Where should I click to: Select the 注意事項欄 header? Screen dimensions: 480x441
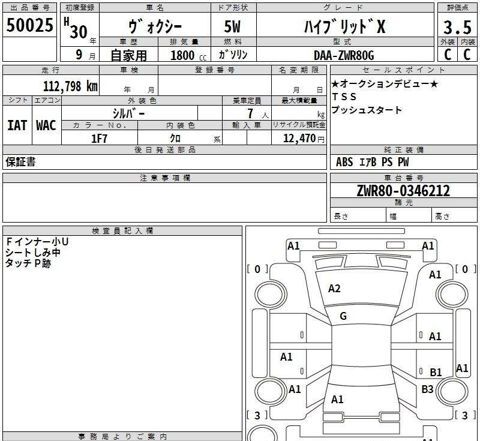click(x=165, y=178)
